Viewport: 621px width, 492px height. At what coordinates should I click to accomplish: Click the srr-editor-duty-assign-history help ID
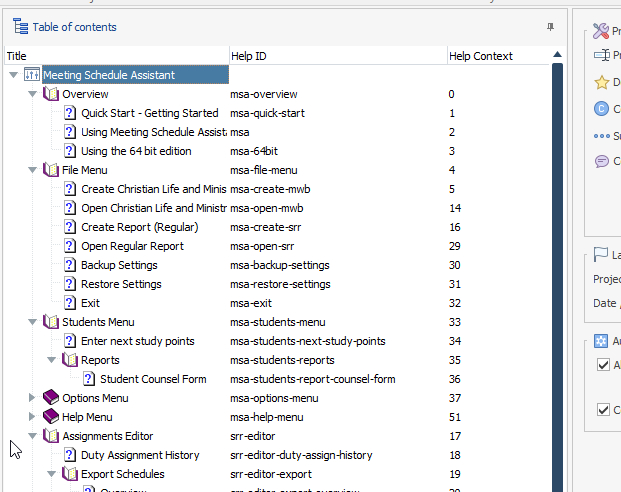[x=301, y=455]
